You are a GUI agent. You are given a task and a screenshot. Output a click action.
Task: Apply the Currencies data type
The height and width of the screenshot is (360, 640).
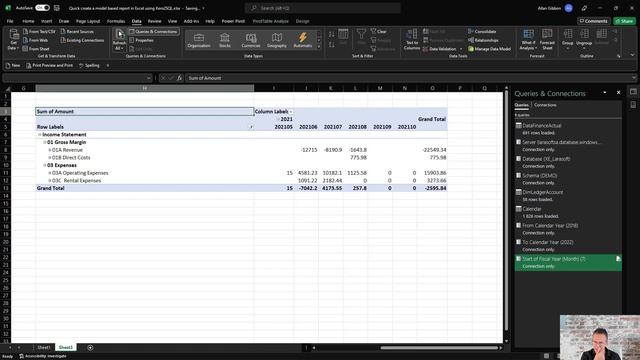click(x=251, y=40)
